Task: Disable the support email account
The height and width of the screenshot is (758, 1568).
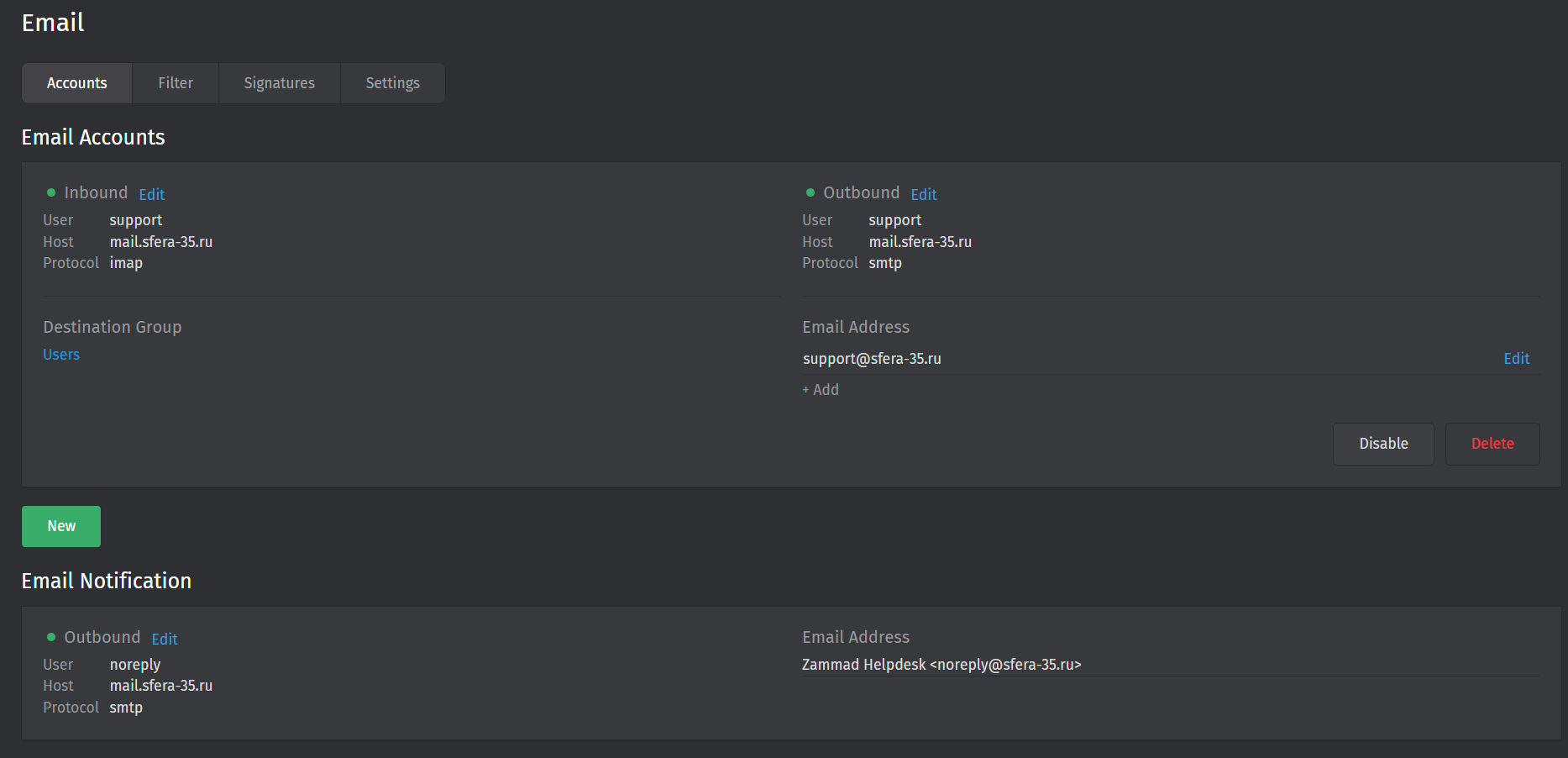Action: point(1382,443)
